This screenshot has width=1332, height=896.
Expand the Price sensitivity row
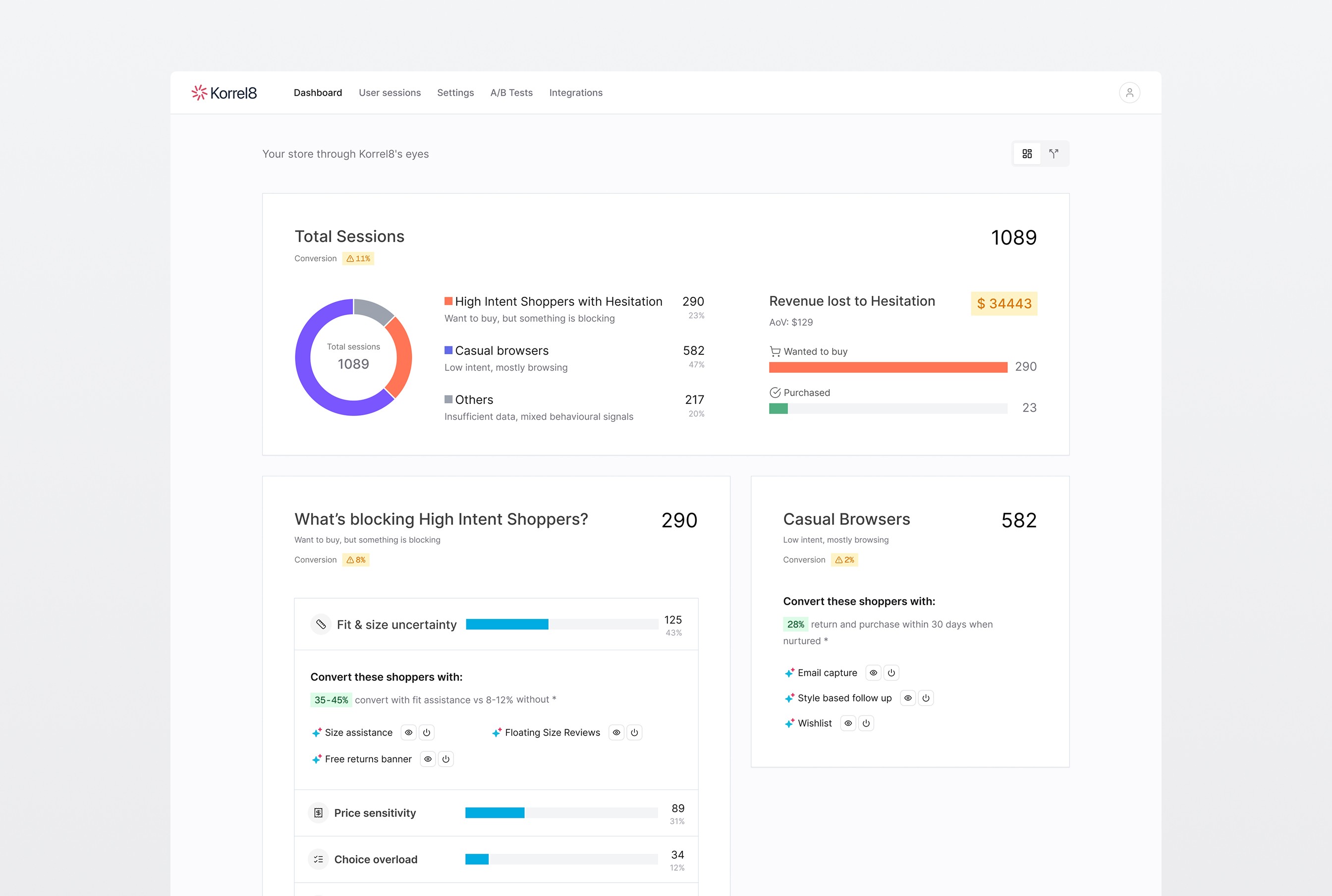coord(375,813)
